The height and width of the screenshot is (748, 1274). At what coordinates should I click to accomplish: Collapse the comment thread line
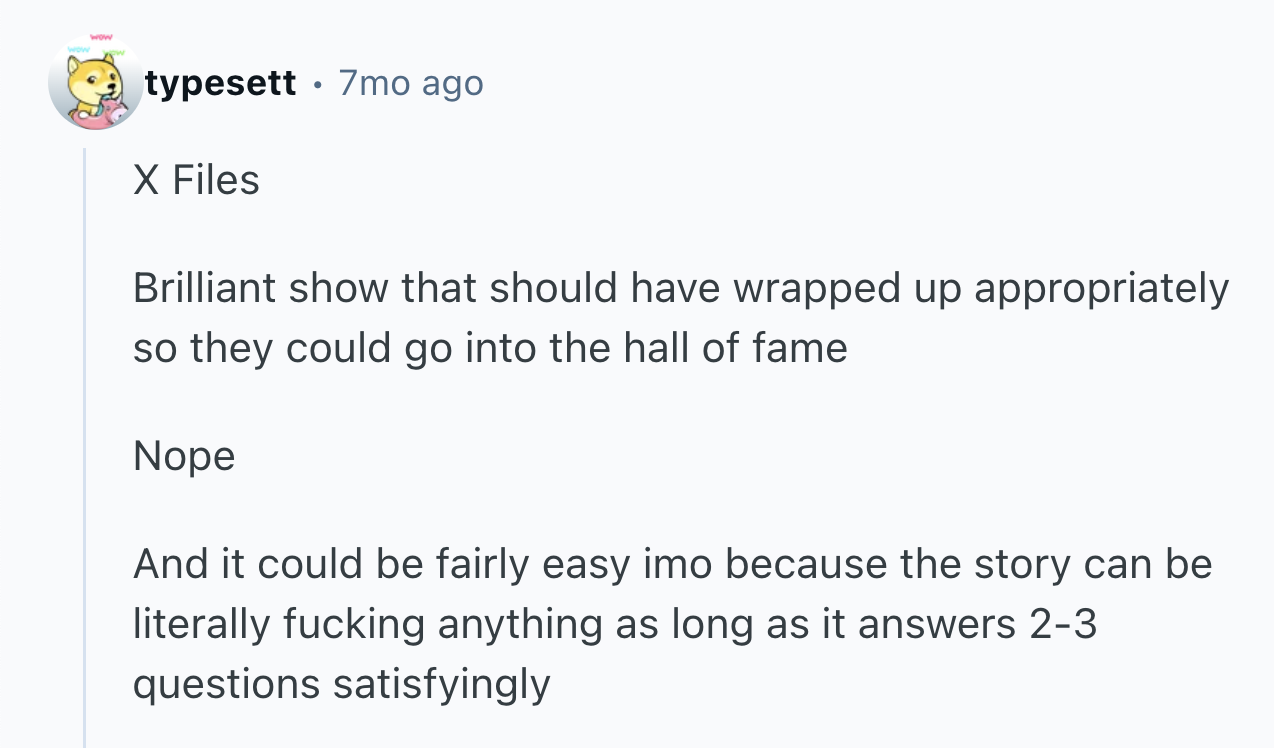pyautogui.click(x=85, y=448)
